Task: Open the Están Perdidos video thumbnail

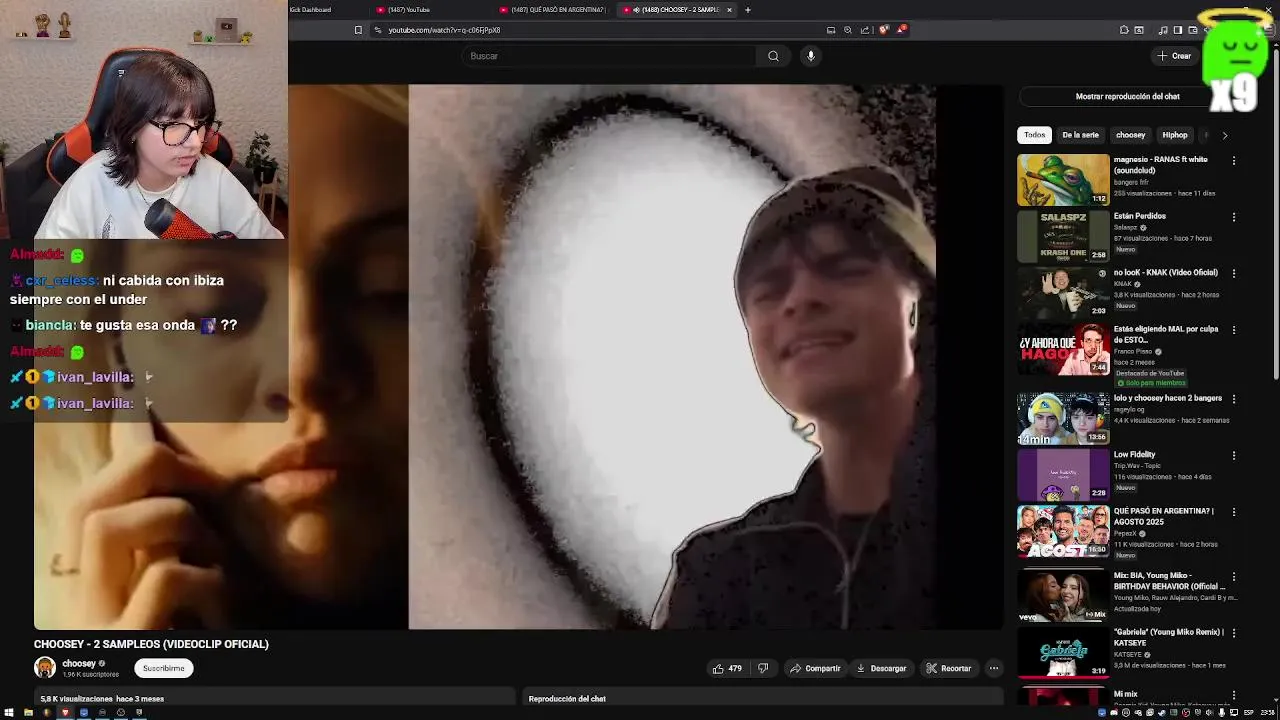Action: (1063, 236)
